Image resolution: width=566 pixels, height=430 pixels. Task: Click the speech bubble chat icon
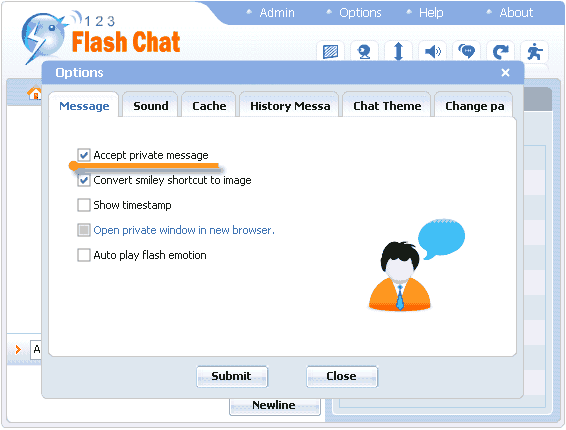coord(466,52)
